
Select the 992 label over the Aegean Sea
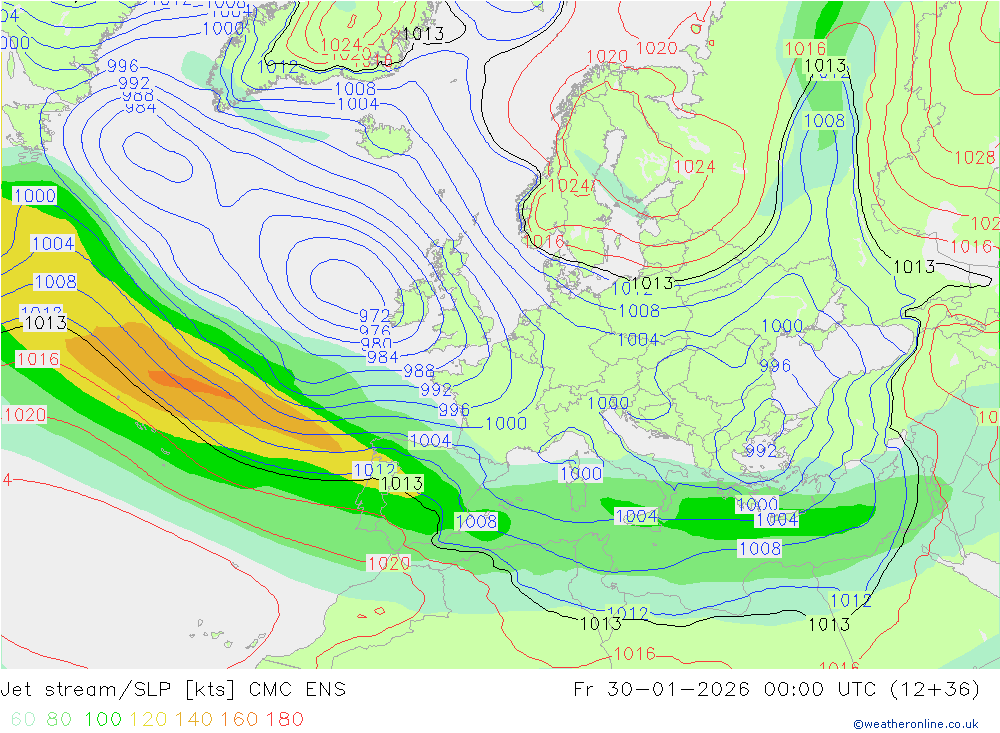761,450
